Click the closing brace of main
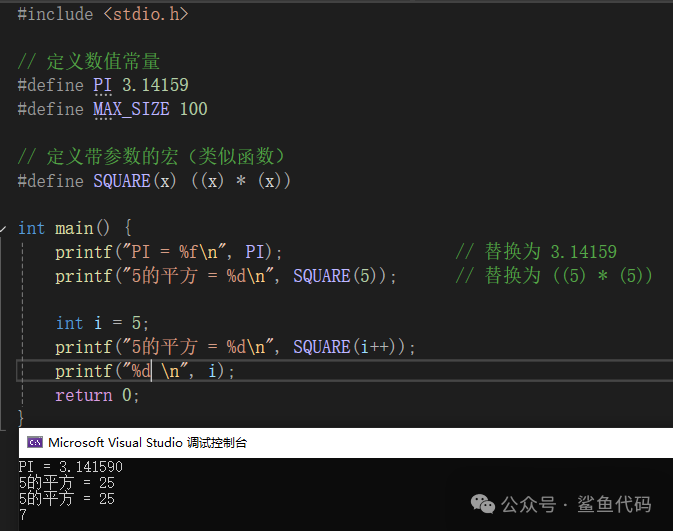The width and height of the screenshot is (673, 531). (21, 418)
